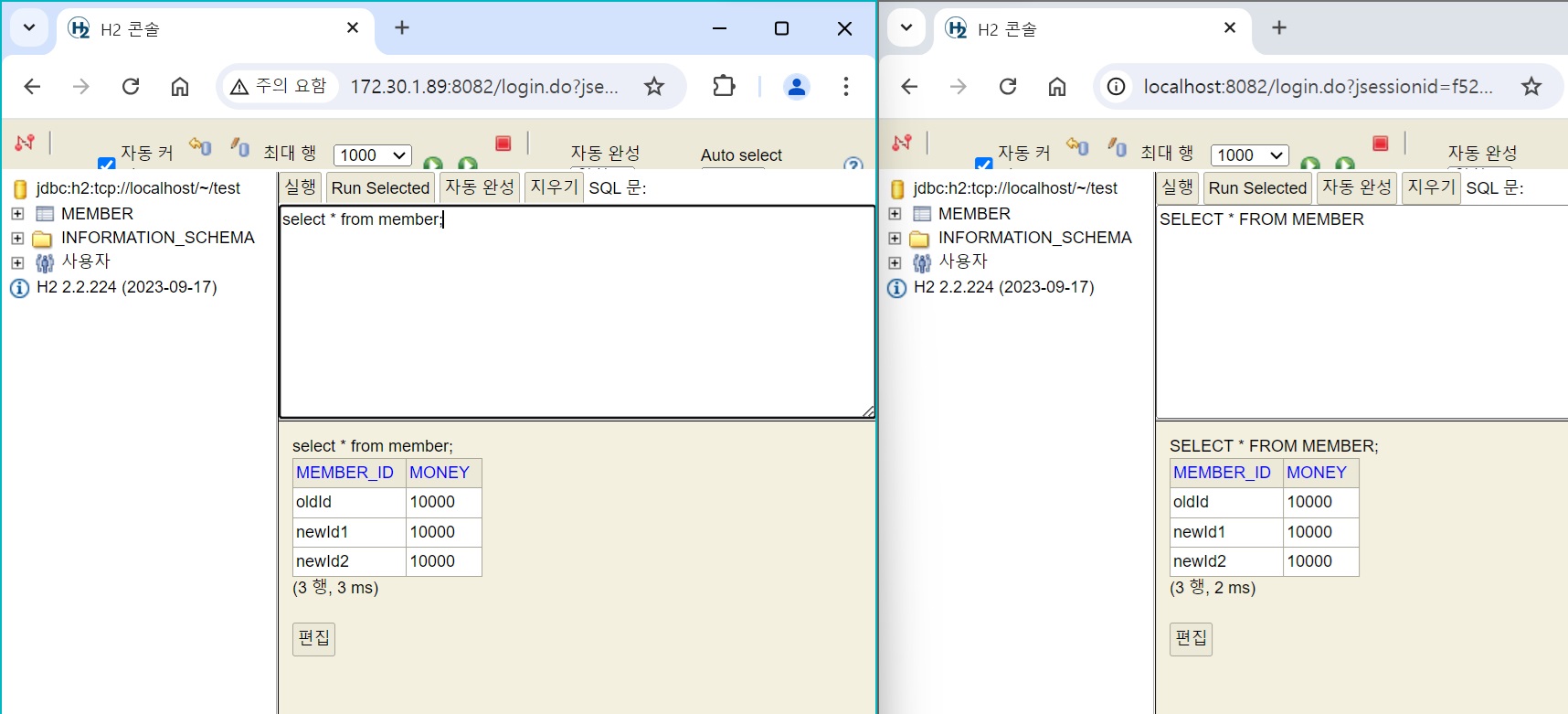Open the three-dot browser menu in the left window

(x=846, y=86)
